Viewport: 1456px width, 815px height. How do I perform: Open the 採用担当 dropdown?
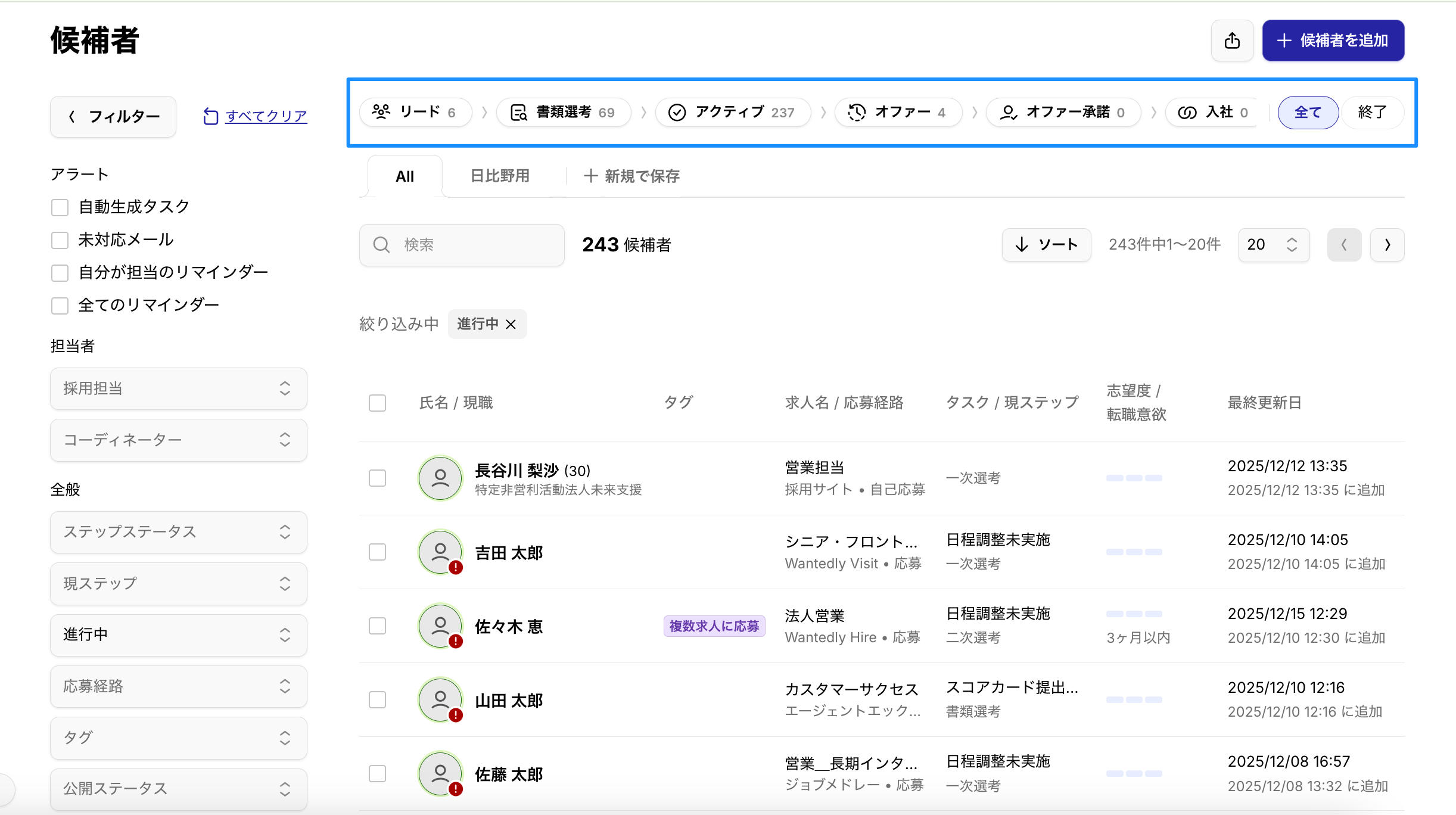coord(178,388)
